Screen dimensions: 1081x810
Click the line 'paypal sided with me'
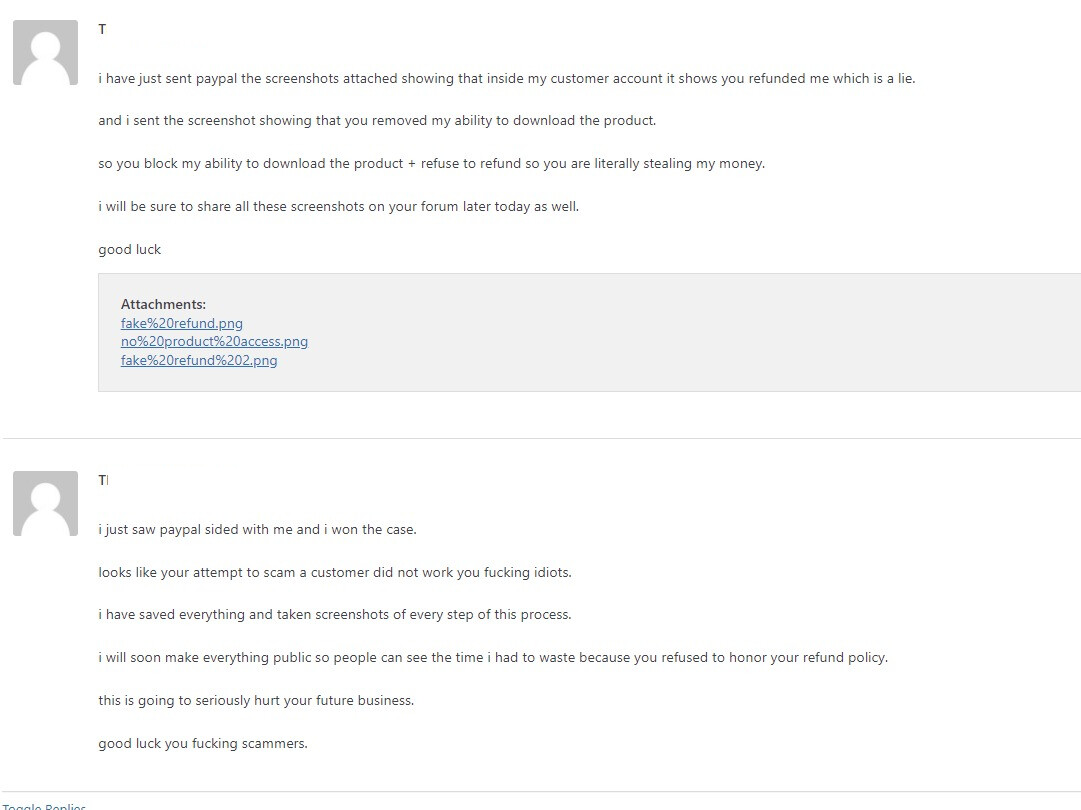[x=257, y=529]
